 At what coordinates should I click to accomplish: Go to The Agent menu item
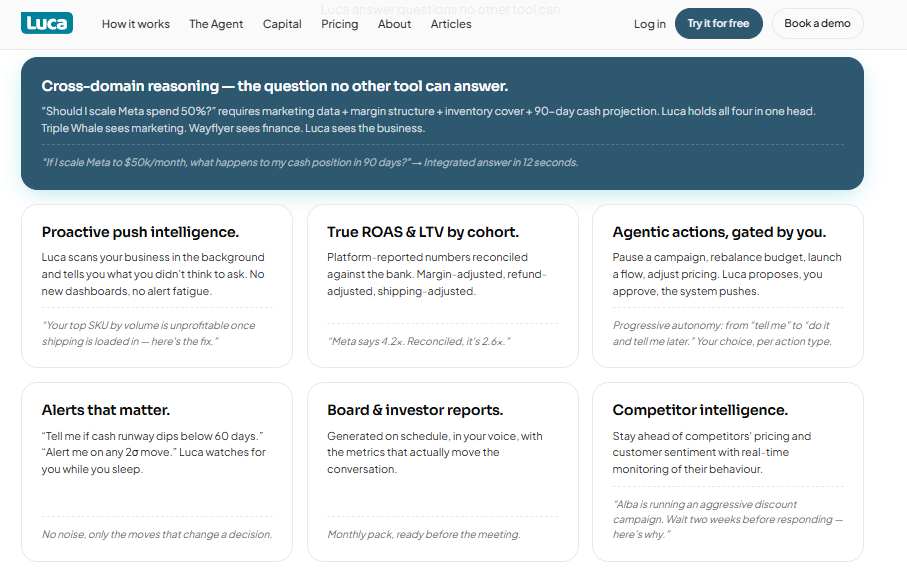click(x=216, y=24)
